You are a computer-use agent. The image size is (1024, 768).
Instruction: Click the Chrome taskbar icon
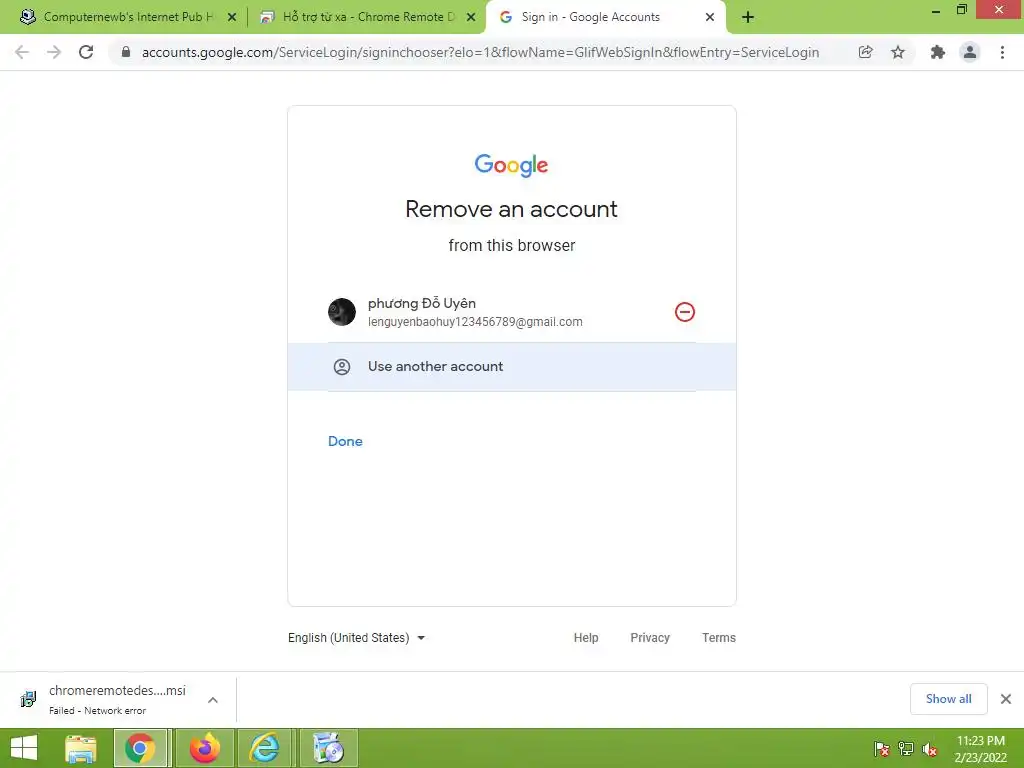click(x=140, y=748)
